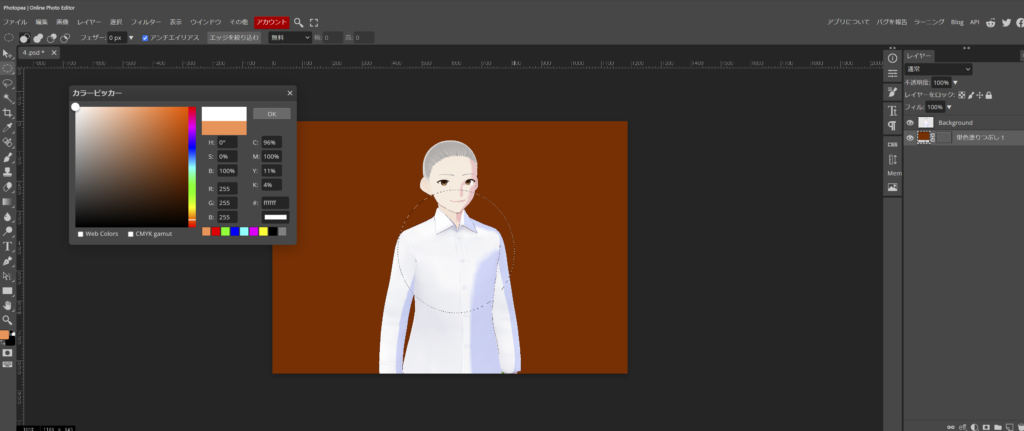Toggle fullscreen mode icon
The image size is (1024, 431).
point(314,21)
